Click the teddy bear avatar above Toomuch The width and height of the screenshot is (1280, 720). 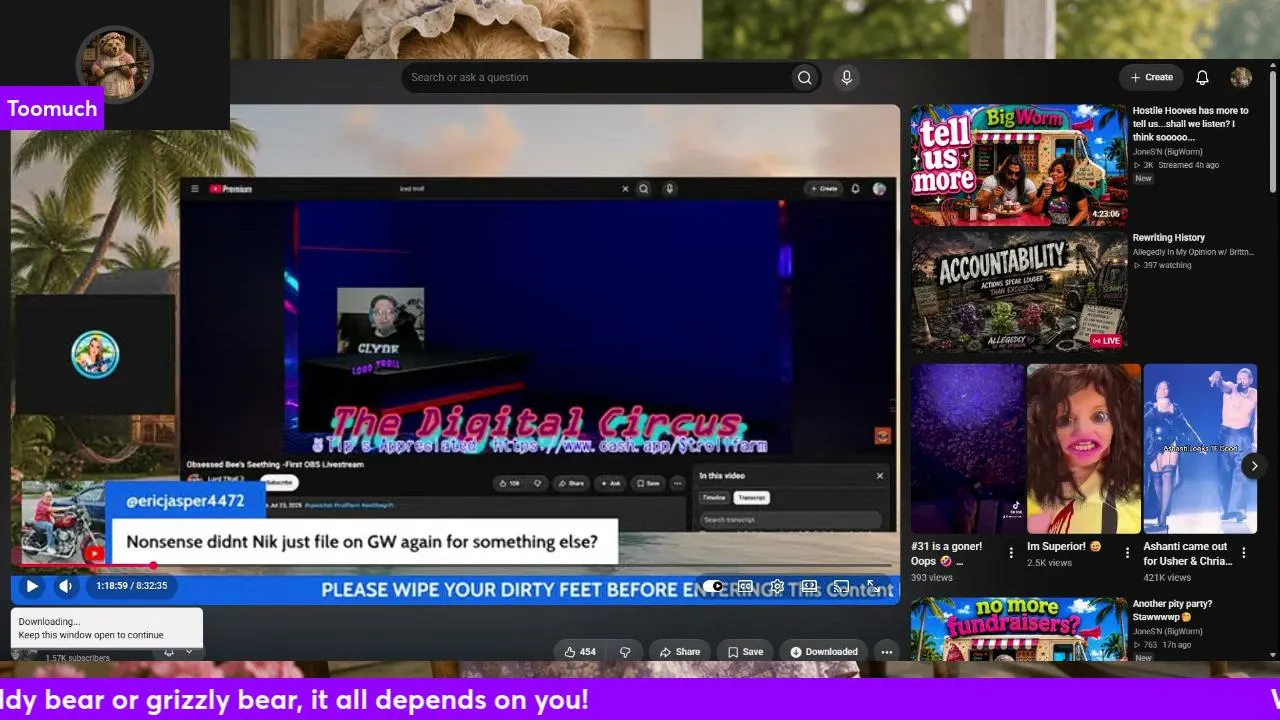[x=115, y=64]
